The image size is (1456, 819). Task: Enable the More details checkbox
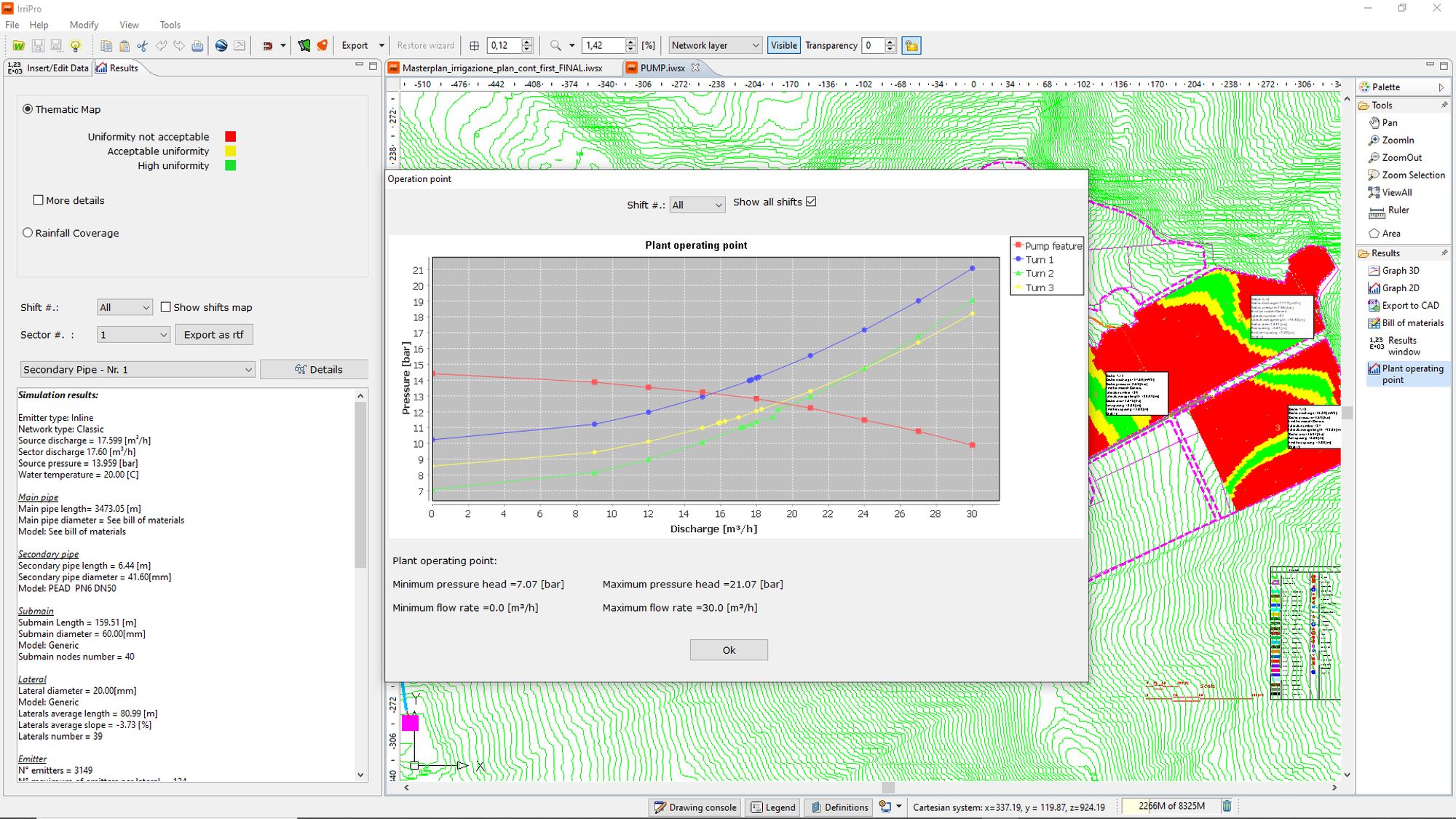[x=39, y=200]
